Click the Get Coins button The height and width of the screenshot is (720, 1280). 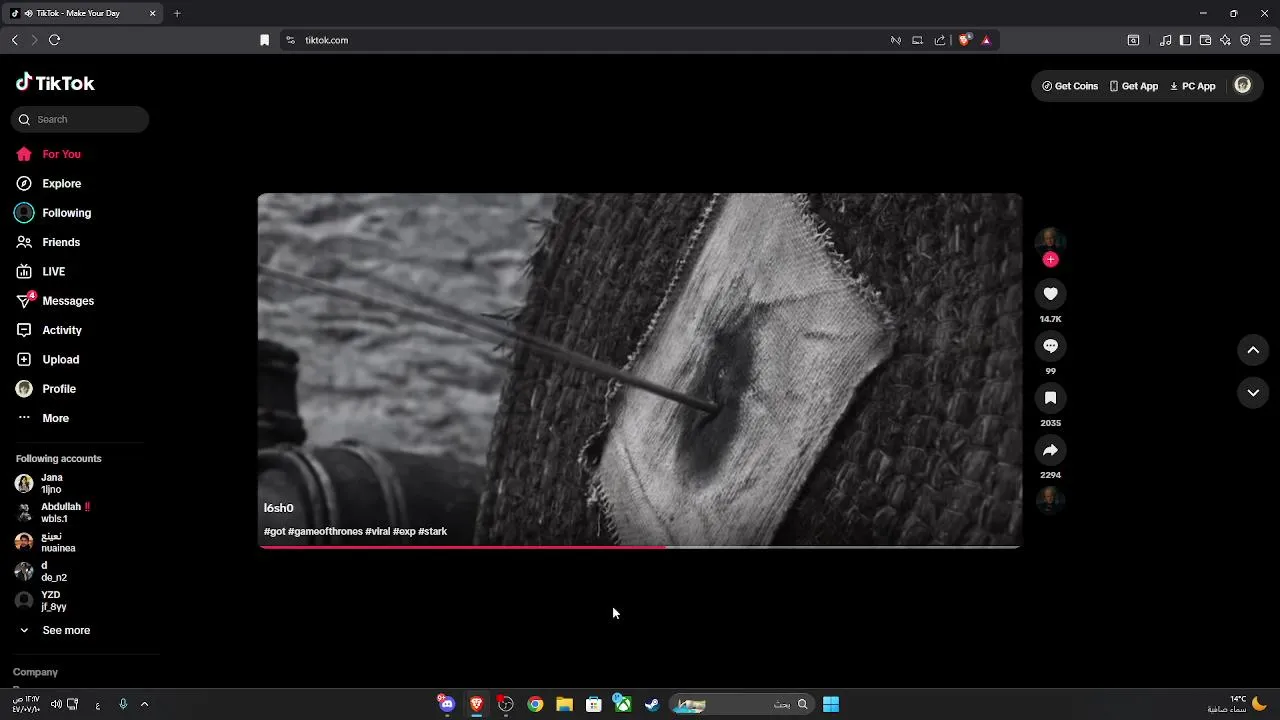(1070, 86)
